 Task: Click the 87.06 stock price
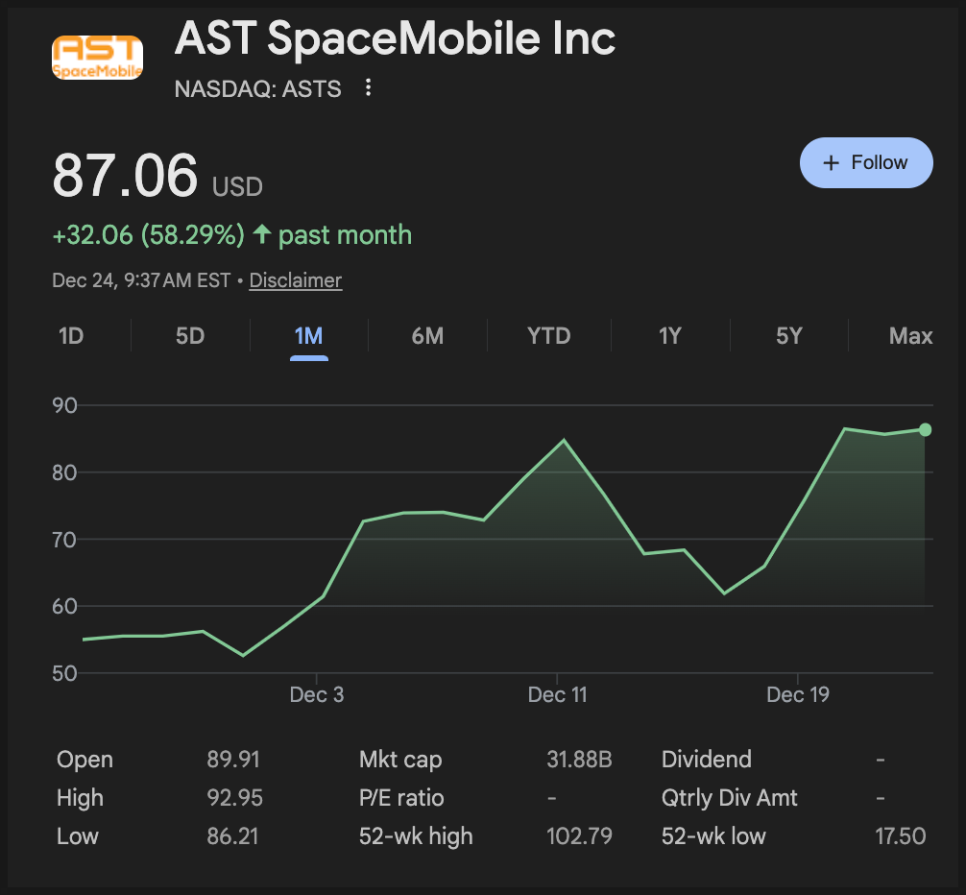pos(125,176)
